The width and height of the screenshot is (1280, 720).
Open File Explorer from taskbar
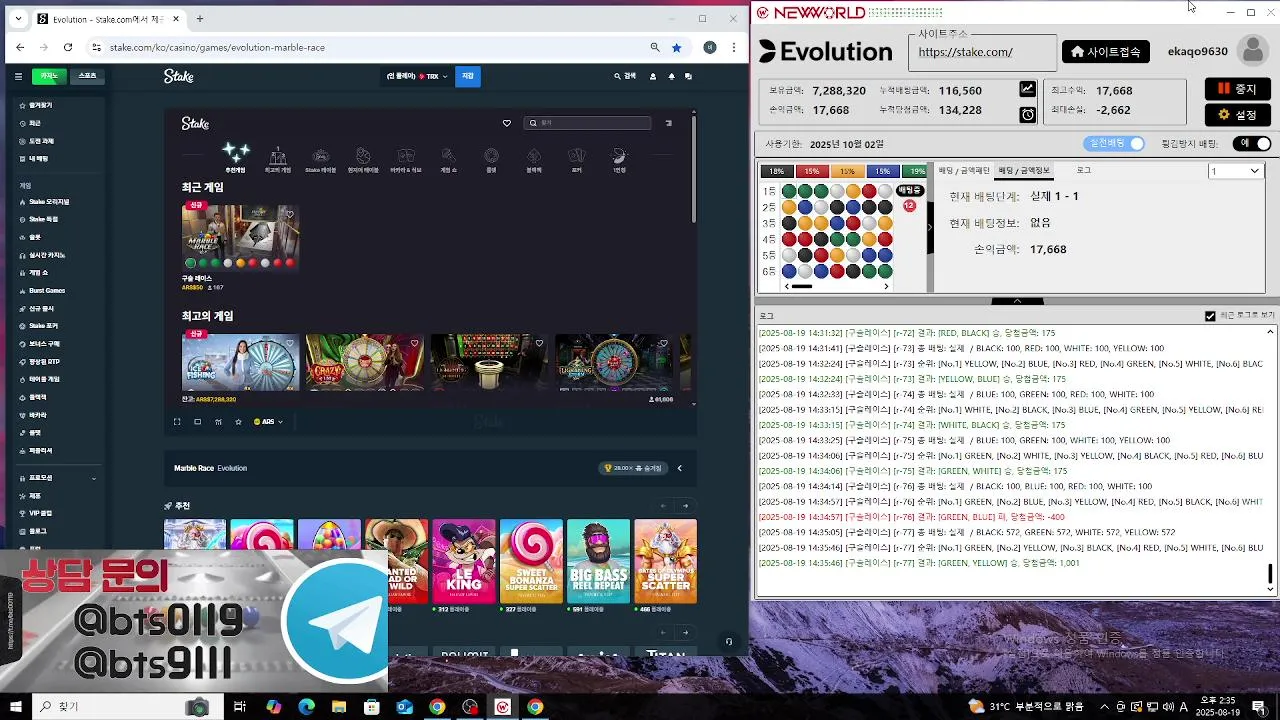click(x=339, y=707)
